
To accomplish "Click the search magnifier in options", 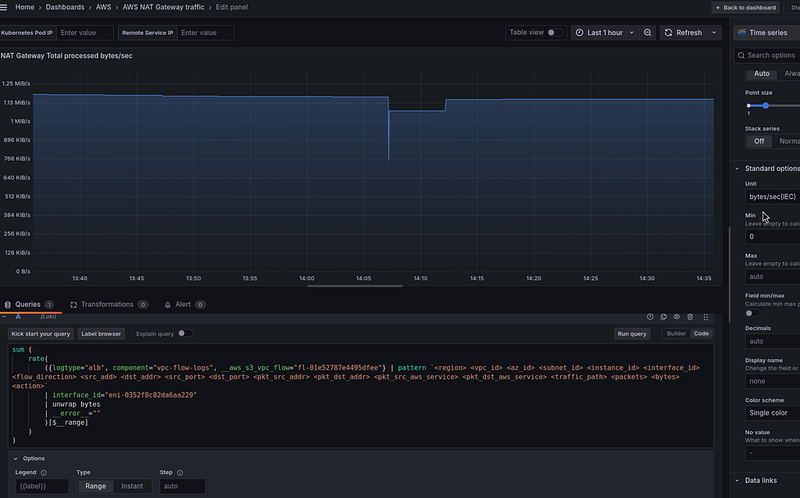I will point(741,55).
